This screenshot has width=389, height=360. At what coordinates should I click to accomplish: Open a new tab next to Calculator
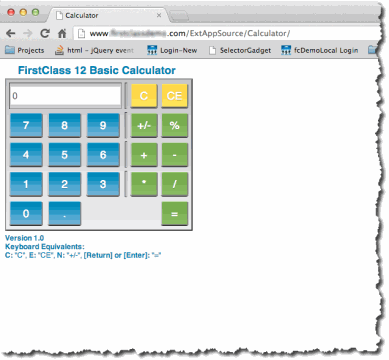click(x=178, y=15)
